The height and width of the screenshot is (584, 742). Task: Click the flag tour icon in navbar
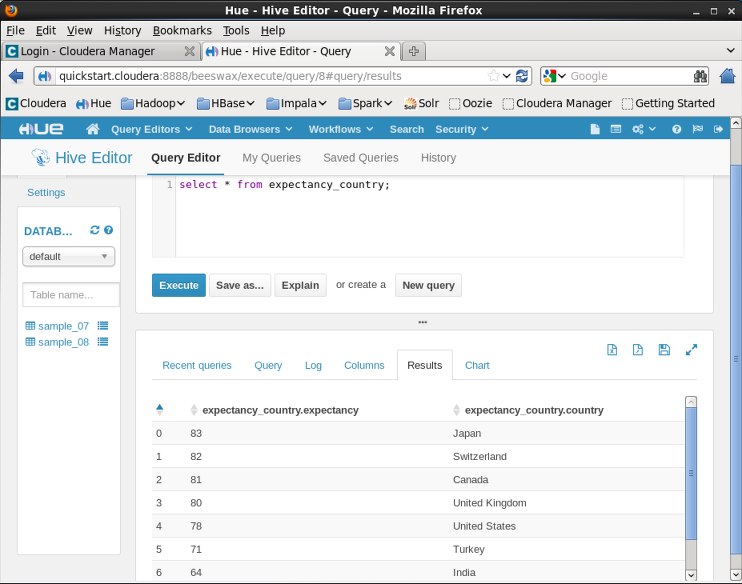click(x=698, y=129)
